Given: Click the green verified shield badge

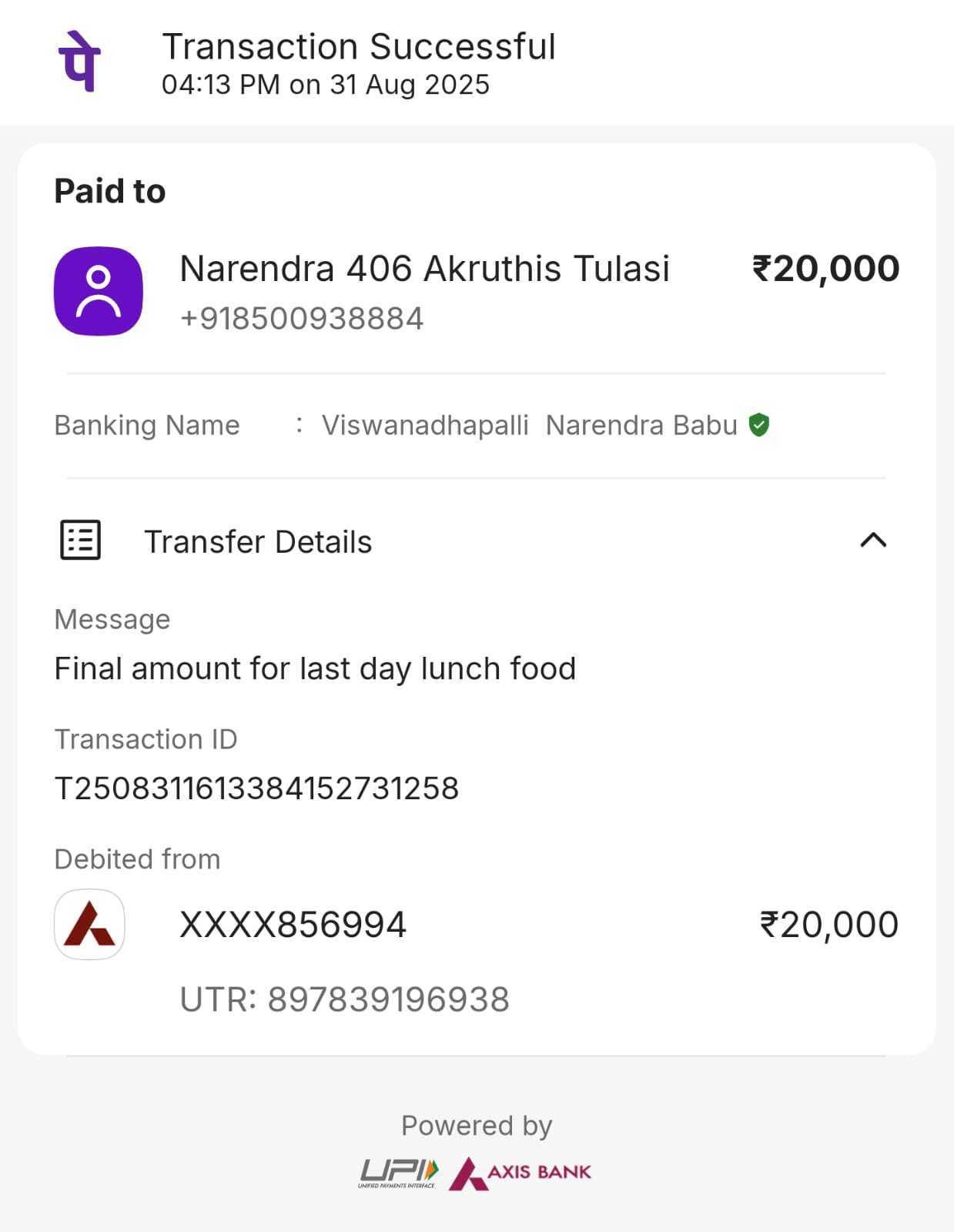Looking at the screenshot, I should [759, 424].
